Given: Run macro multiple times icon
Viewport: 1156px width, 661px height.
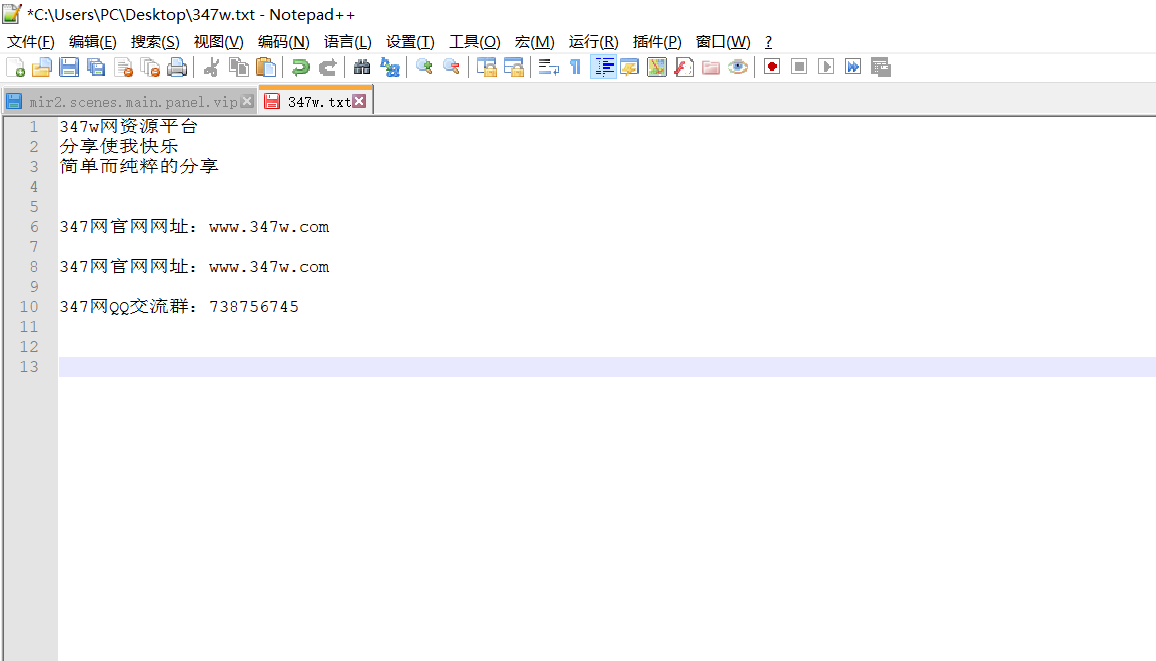Looking at the screenshot, I should 853,67.
